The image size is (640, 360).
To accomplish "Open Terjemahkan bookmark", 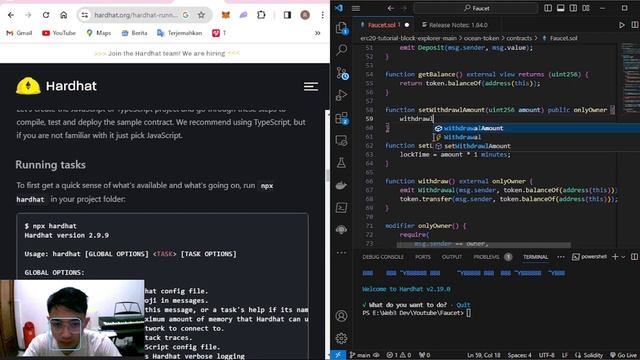I will (x=180, y=33).
